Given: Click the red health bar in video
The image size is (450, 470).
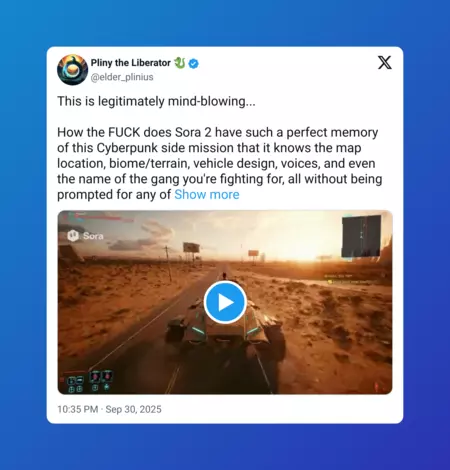Looking at the screenshot, I should [x=99, y=219].
